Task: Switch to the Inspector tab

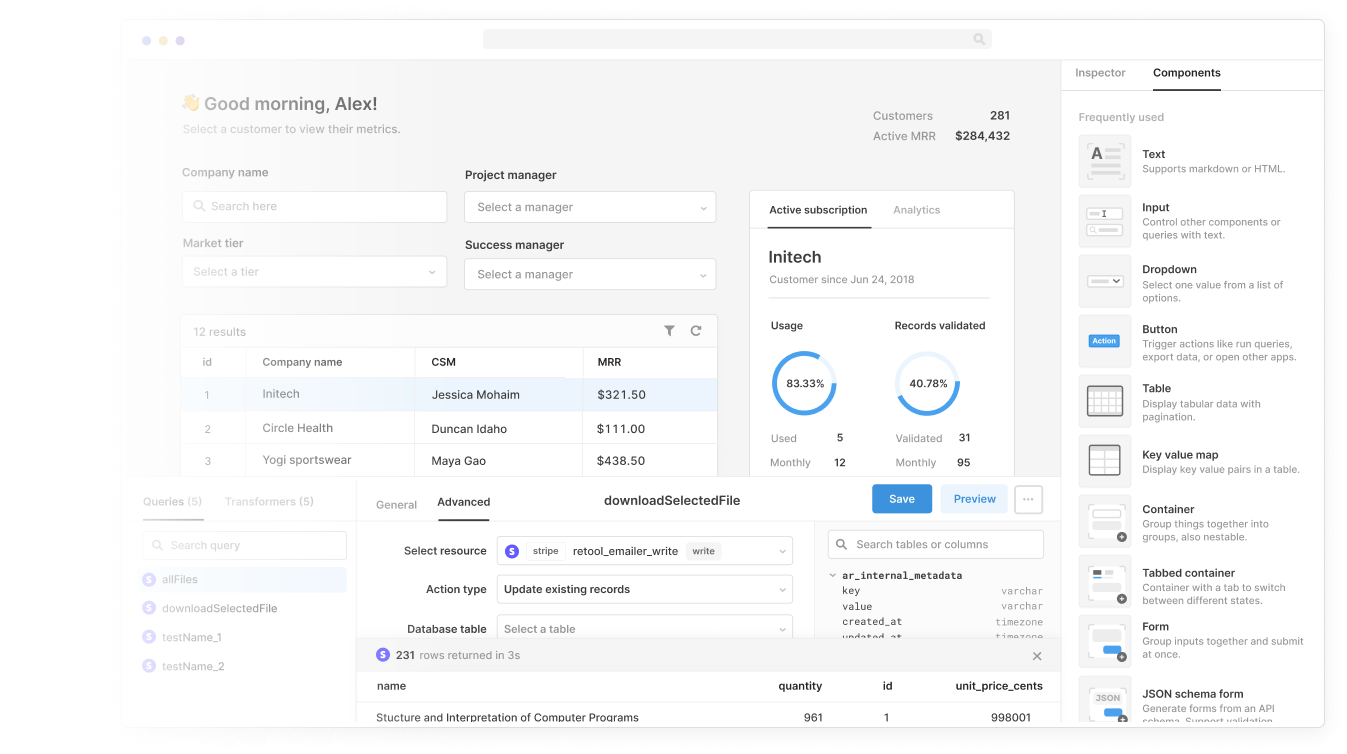Action: [1100, 73]
